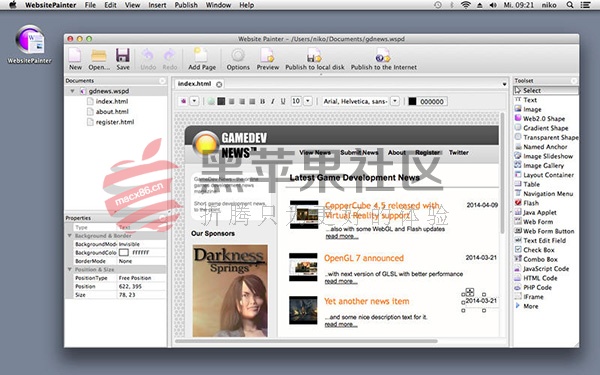Switch to the index.html tab
Viewport: 600px width, 375px height.
[x=195, y=84]
